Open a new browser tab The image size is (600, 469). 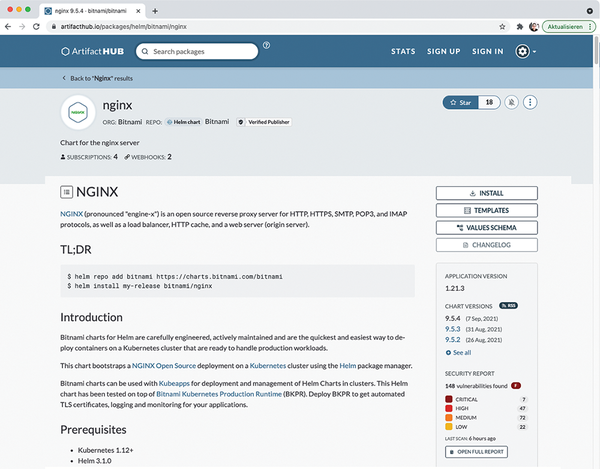(155, 11)
